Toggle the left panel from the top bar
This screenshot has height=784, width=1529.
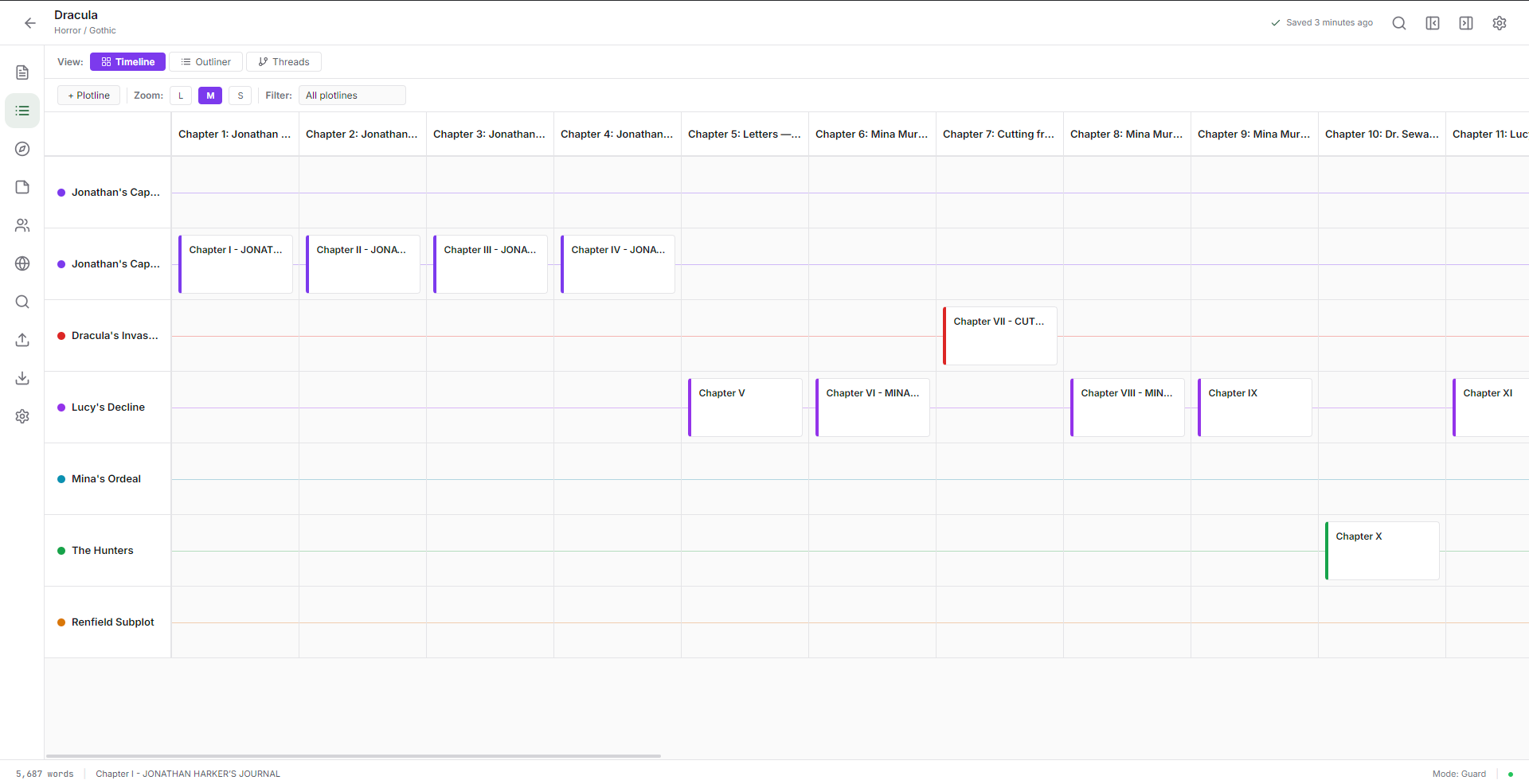[x=1433, y=23]
